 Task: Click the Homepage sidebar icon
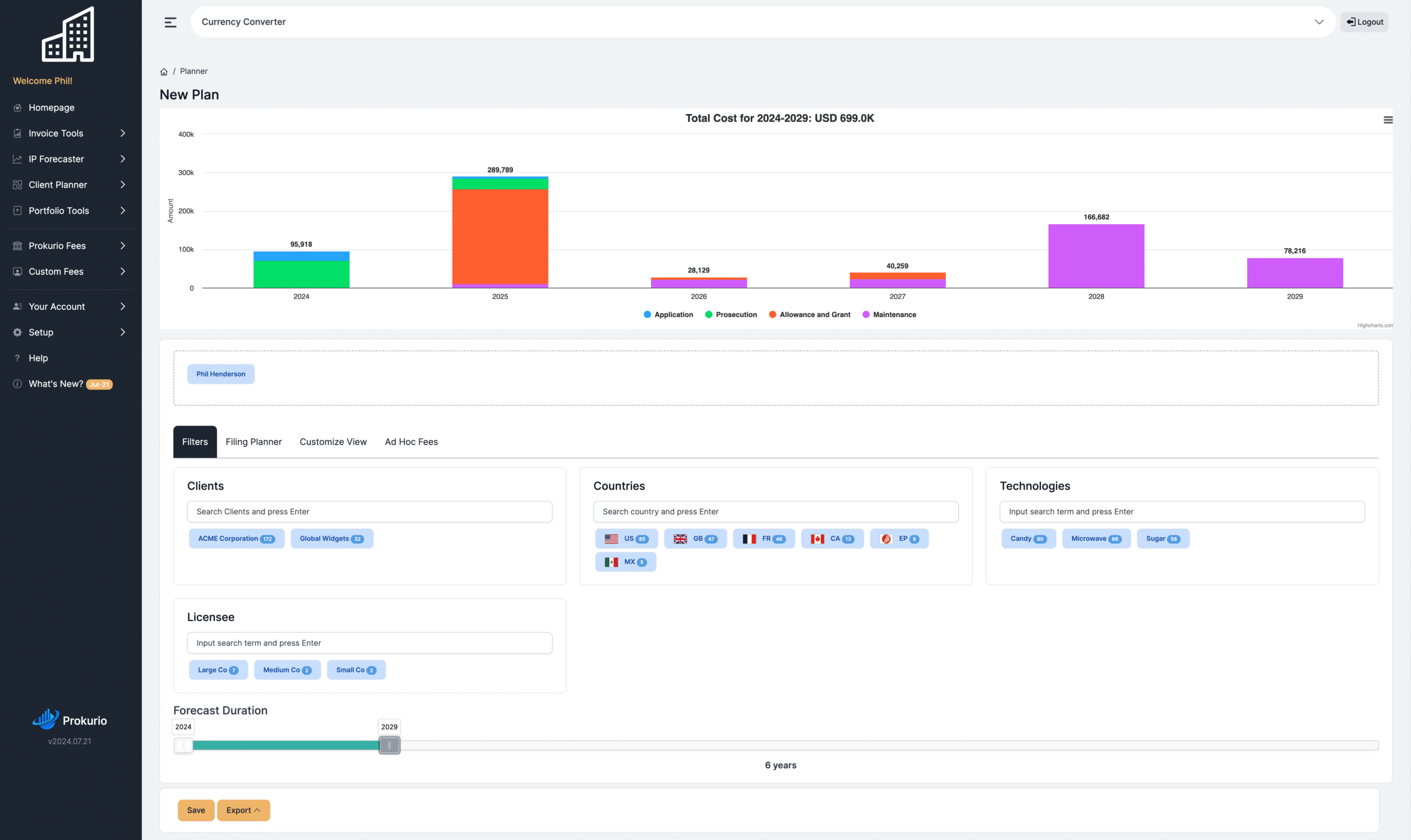(18, 107)
